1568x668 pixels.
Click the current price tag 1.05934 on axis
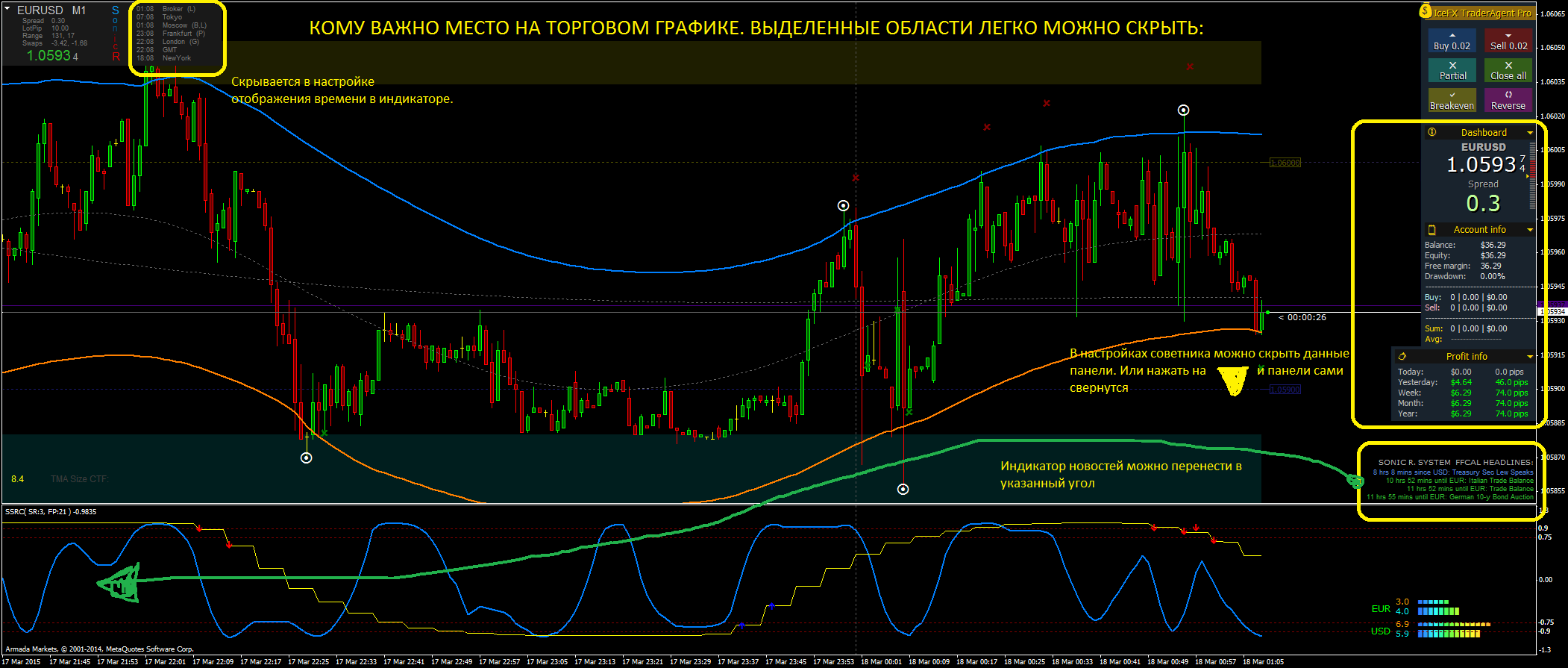tap(1552, 312)
